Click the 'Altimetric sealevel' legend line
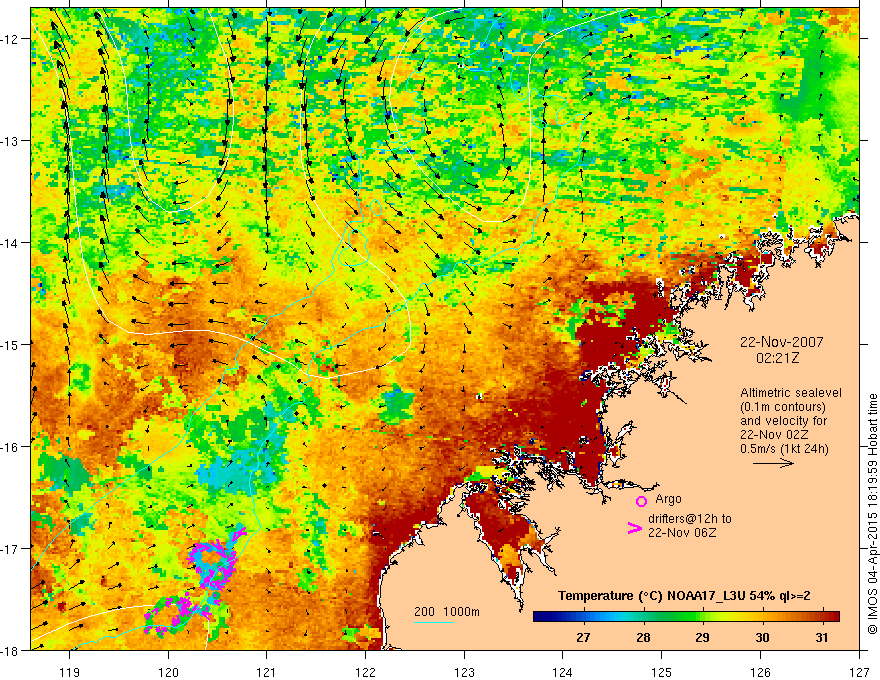 (791, 393)
